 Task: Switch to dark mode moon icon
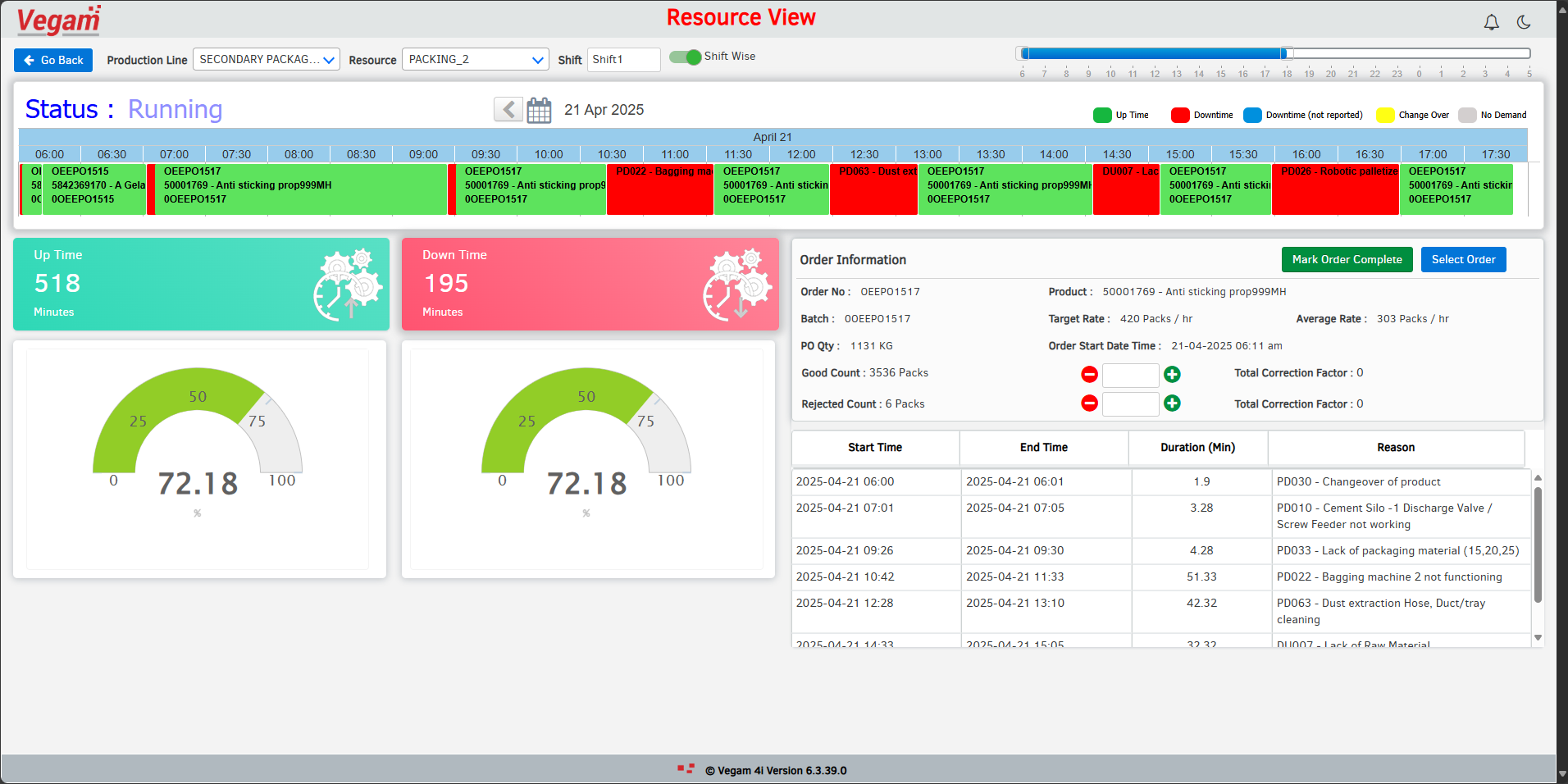[1524, 22]
